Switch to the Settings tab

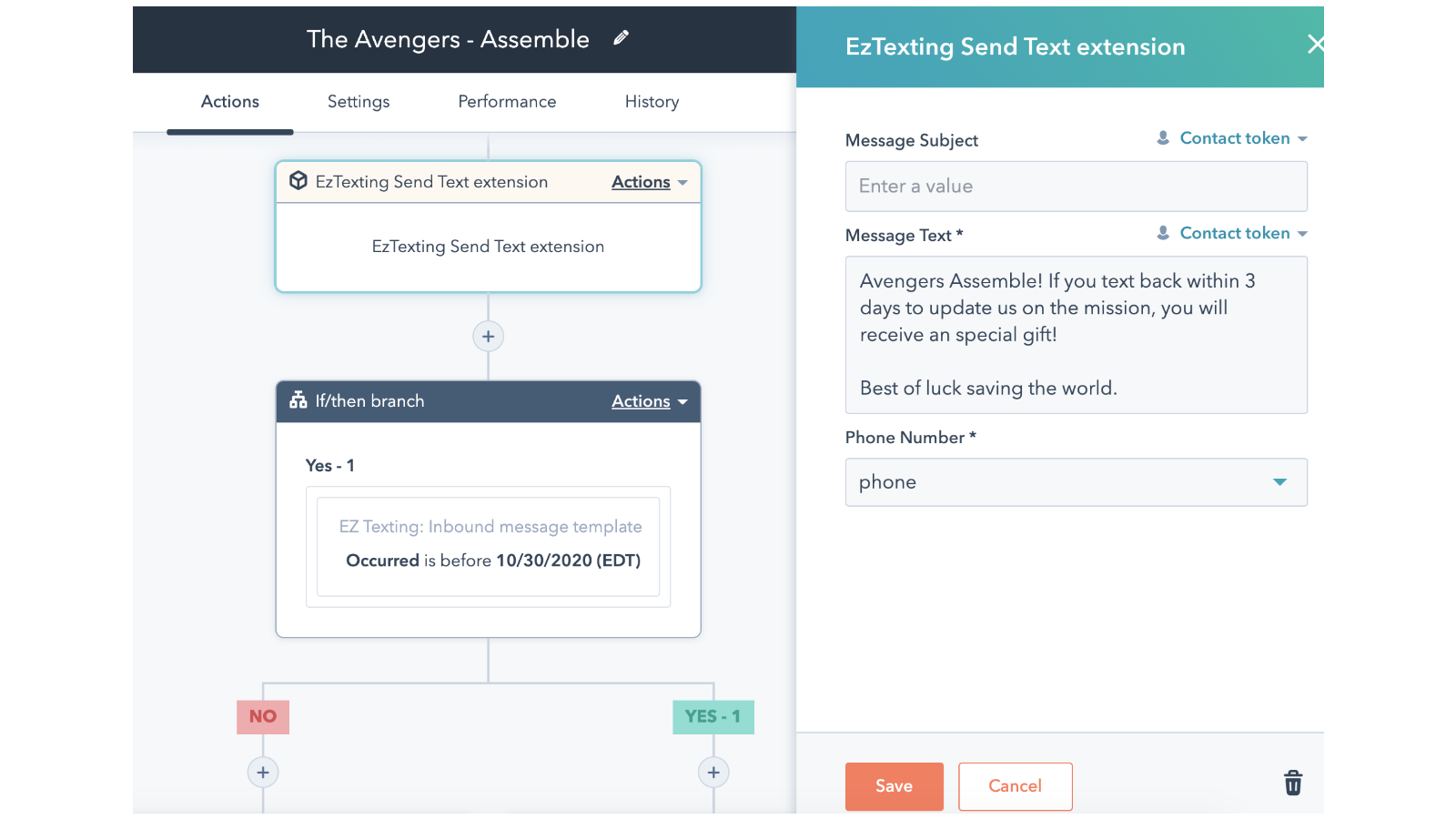(358, 102)
